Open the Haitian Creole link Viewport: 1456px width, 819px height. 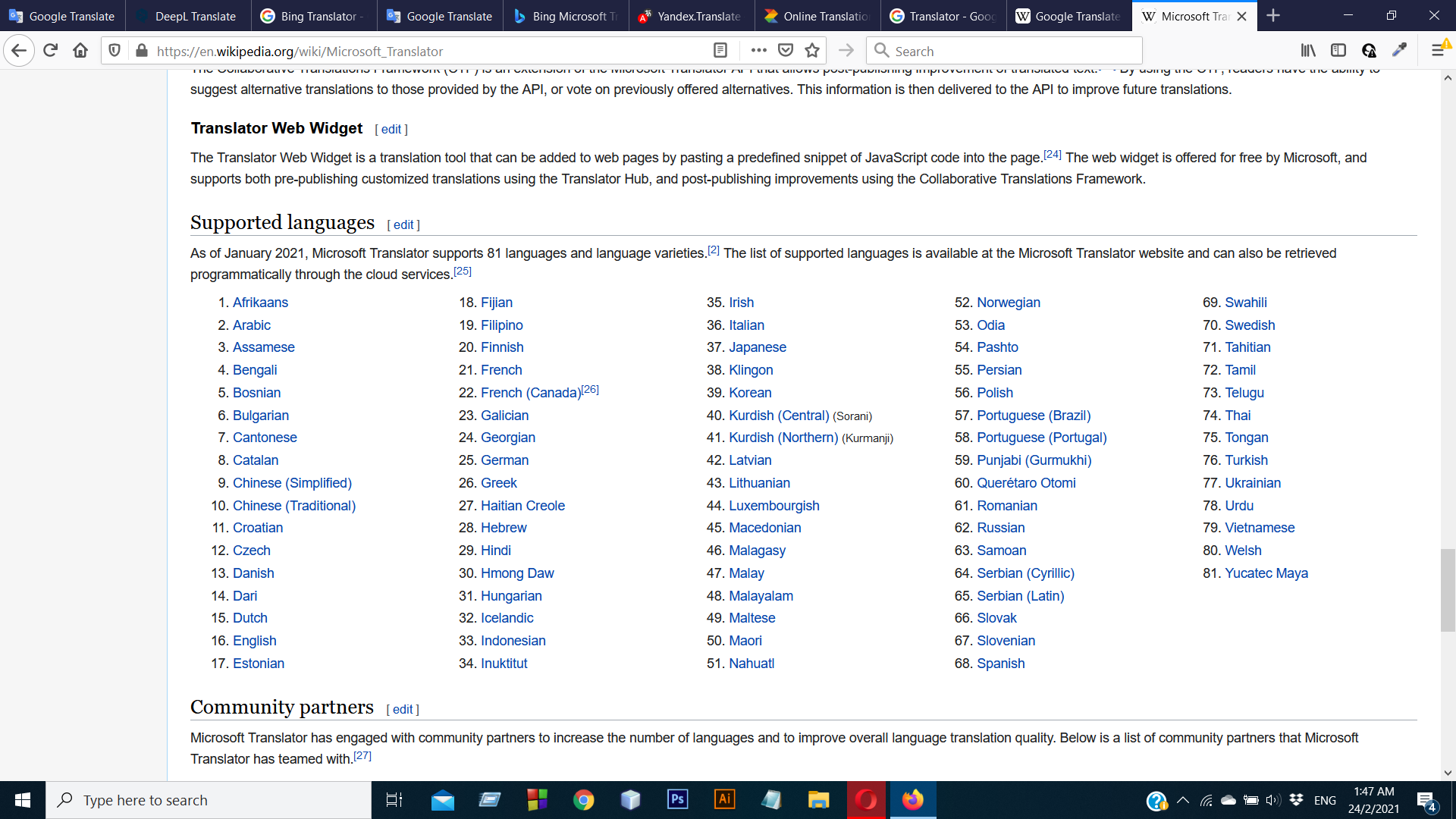click(522, 506)
